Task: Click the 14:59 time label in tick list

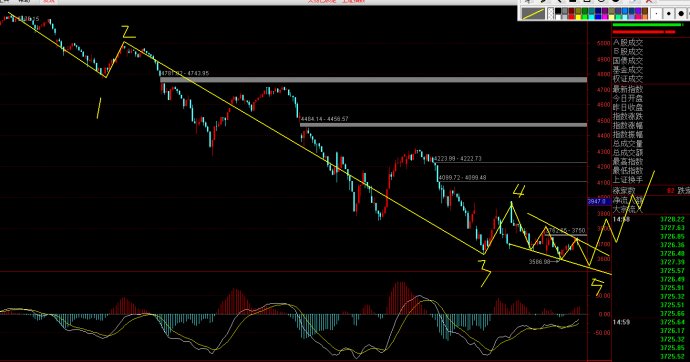Action: click(621, 322)
